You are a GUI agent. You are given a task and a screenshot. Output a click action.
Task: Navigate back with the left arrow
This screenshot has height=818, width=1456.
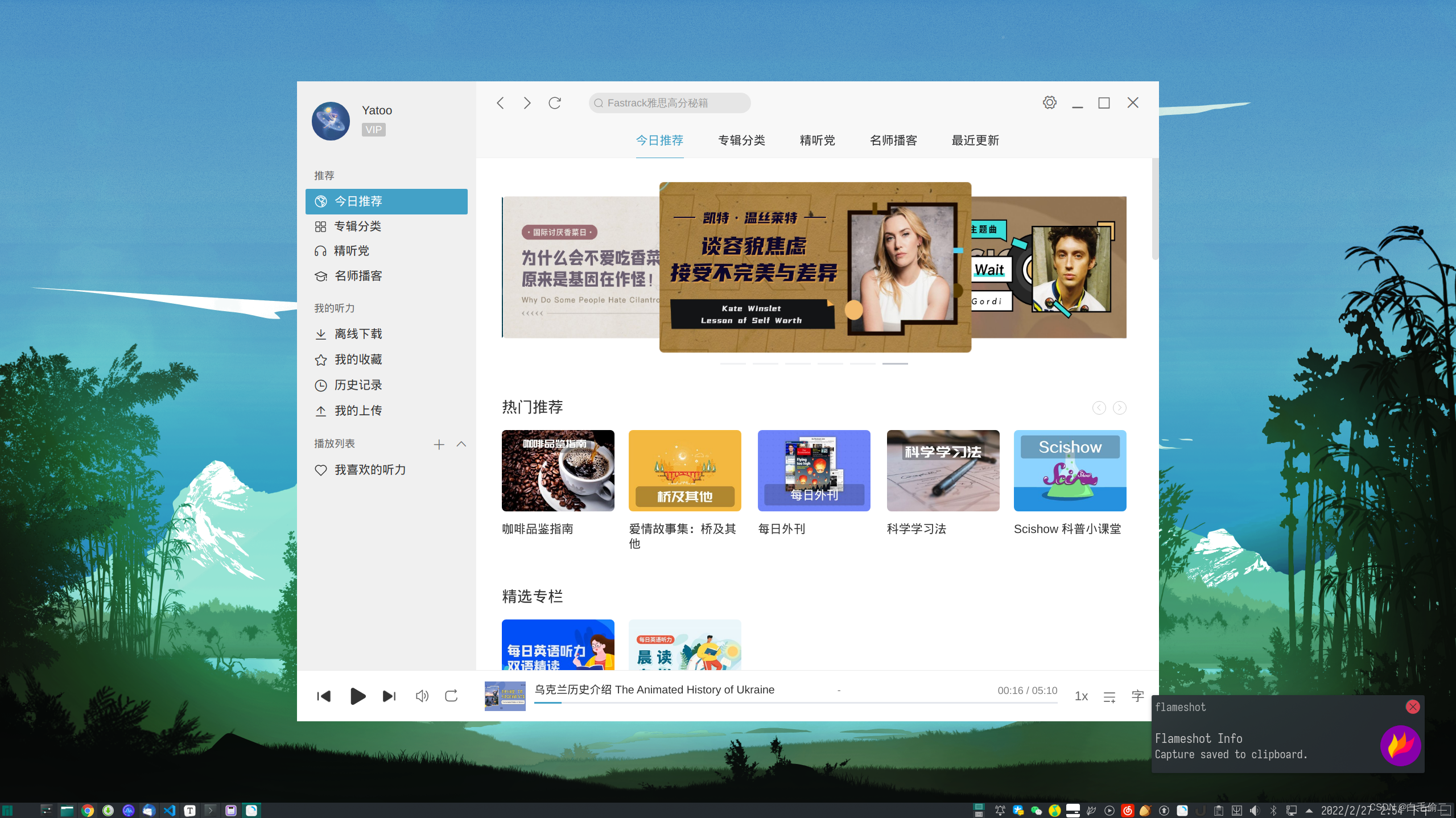coord(501,103)
